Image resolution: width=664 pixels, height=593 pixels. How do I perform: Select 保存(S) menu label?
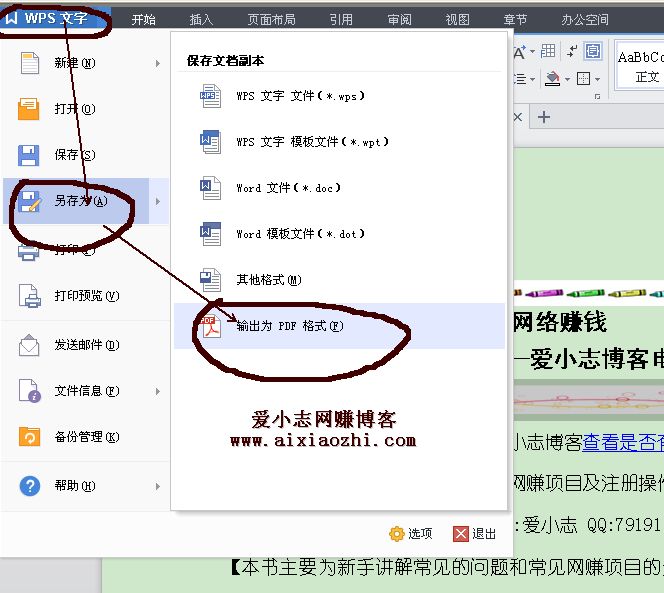tap(75, 155)
